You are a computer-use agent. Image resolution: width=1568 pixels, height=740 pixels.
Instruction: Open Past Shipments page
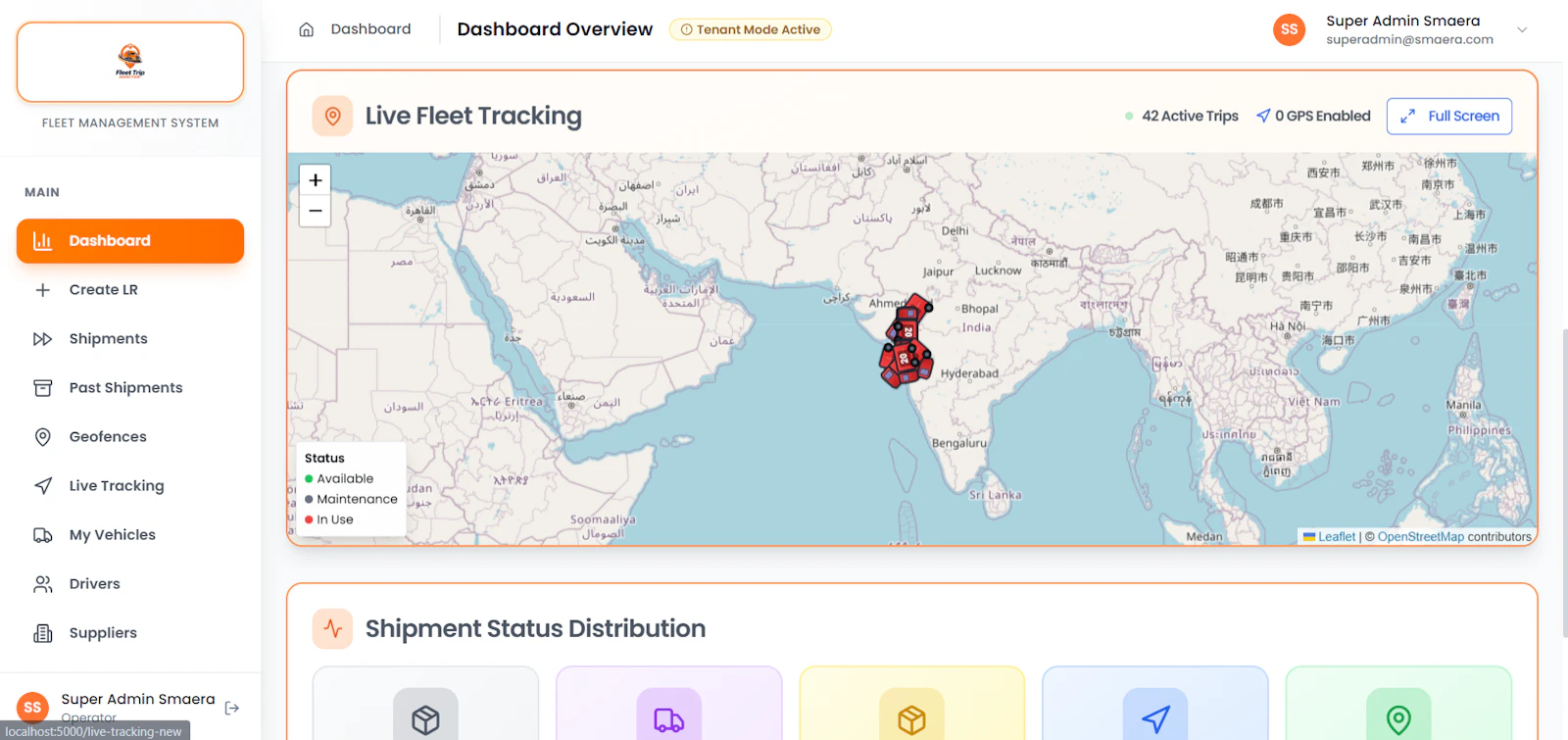[130, 388]
